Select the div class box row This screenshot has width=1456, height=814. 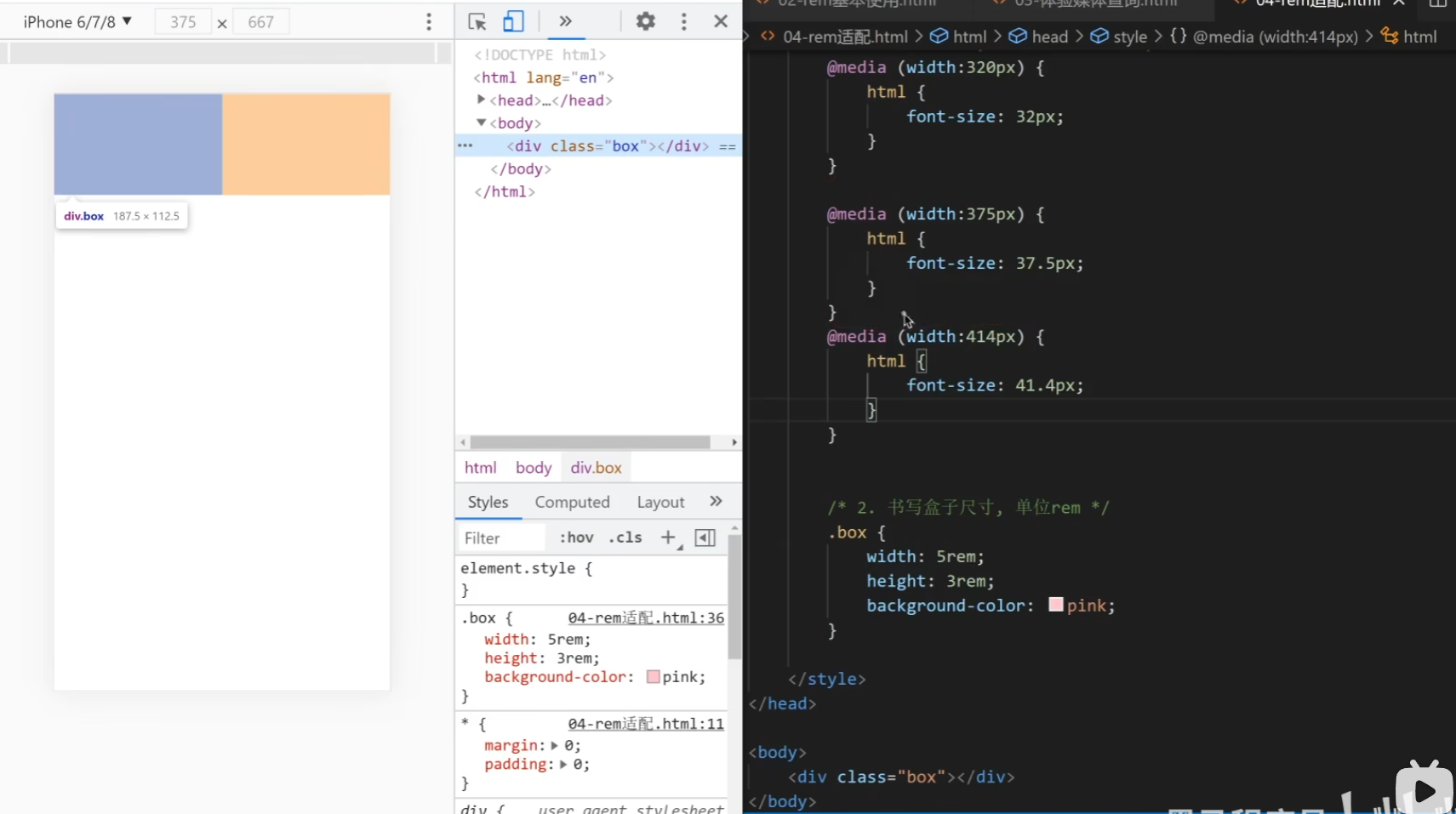pos(599,146)
